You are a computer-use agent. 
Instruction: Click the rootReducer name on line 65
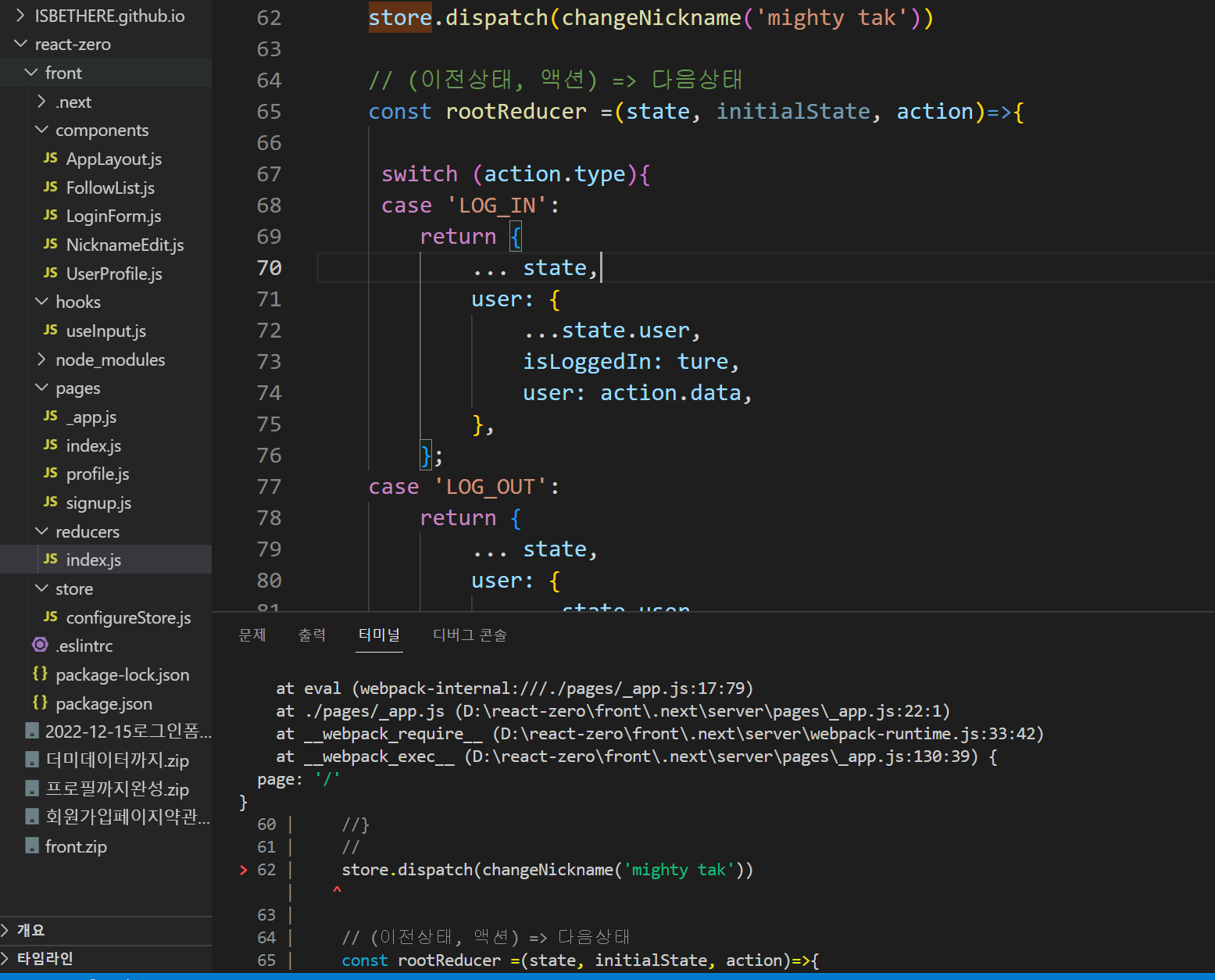coord(516,112)
